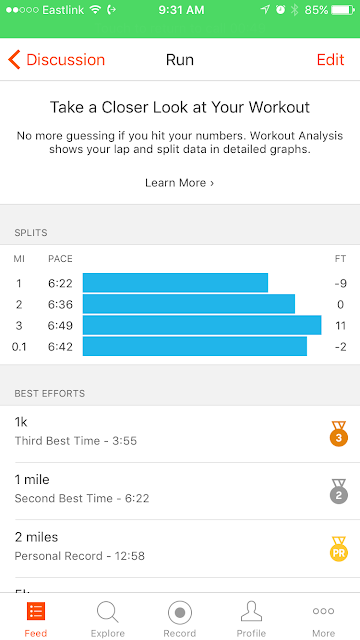Open the Feed tab icon
The width and height of the screenshot is (360, 640).
(36, 611)
